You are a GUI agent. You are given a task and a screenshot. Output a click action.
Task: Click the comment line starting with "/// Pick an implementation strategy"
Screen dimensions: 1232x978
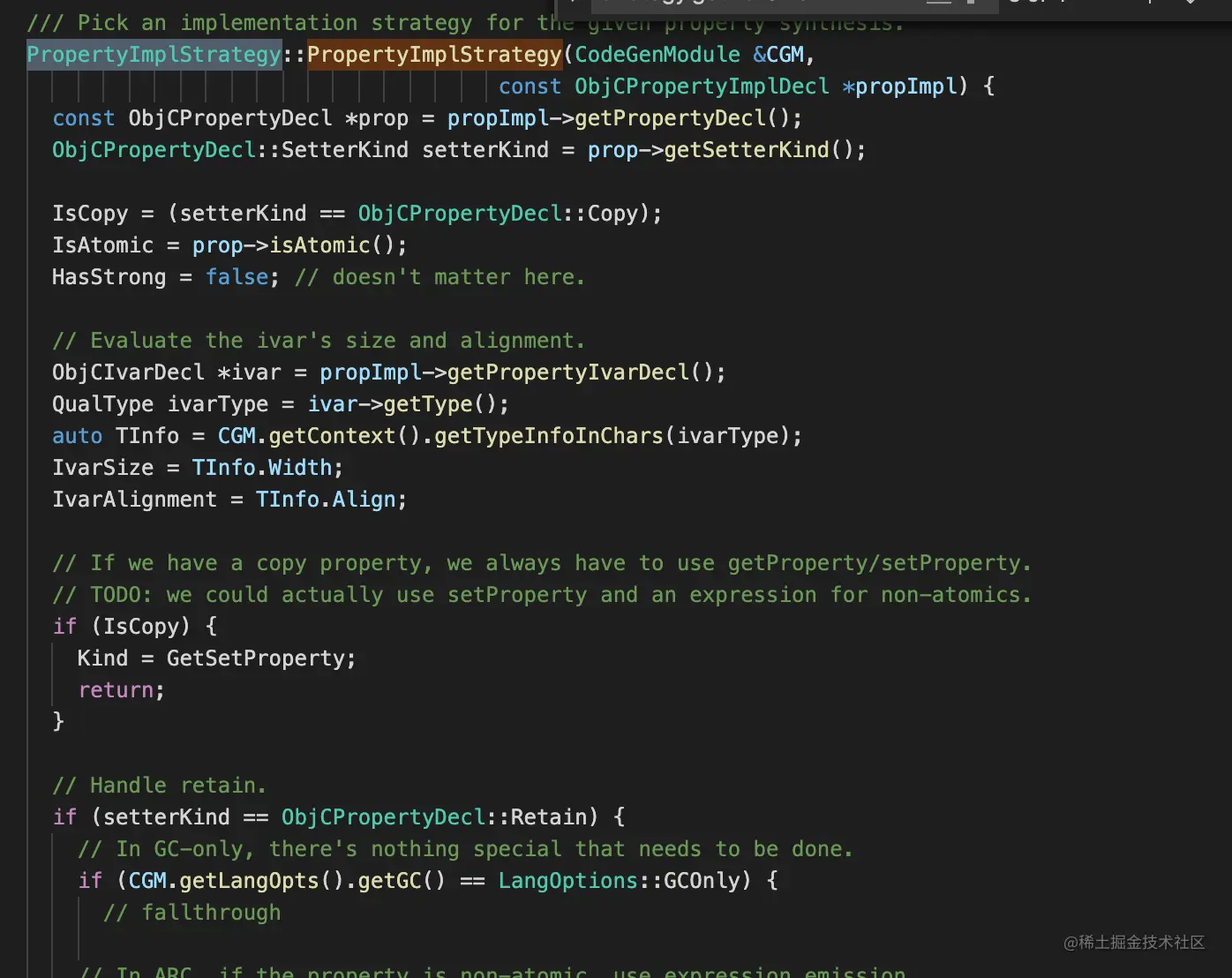[x=465, y=22]
